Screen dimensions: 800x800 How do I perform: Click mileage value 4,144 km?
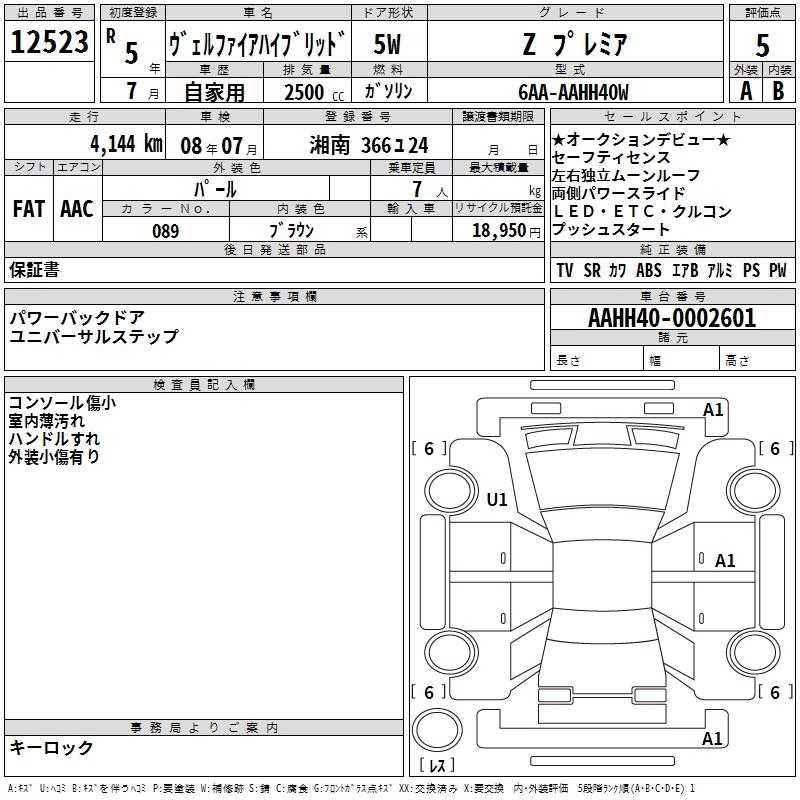(127, 143)
